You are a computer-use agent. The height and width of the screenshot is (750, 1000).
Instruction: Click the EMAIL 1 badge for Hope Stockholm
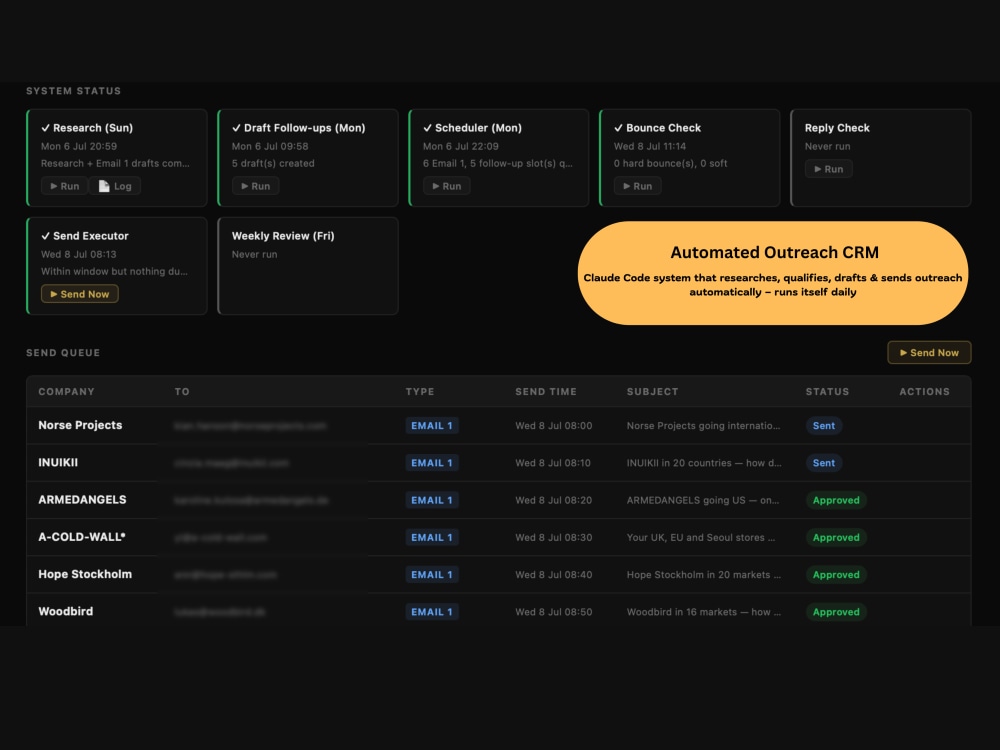pyautogui.click(x=432, y=575)
